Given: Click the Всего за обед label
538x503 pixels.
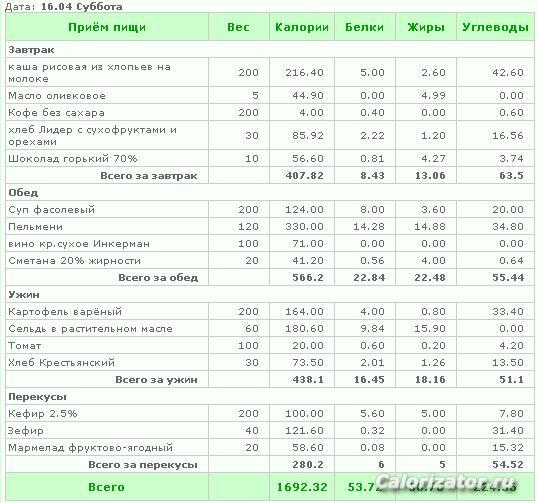Looking at the screenshot, I should (x=158, y=278).
